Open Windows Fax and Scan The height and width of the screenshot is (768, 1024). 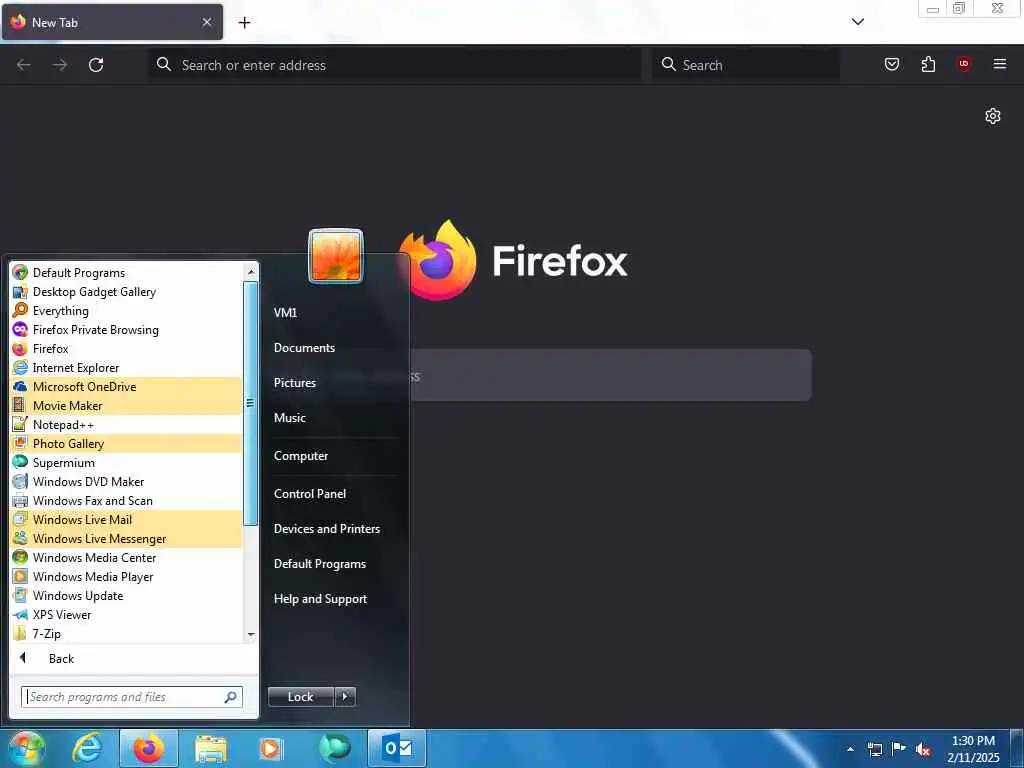tap(127, 500)
